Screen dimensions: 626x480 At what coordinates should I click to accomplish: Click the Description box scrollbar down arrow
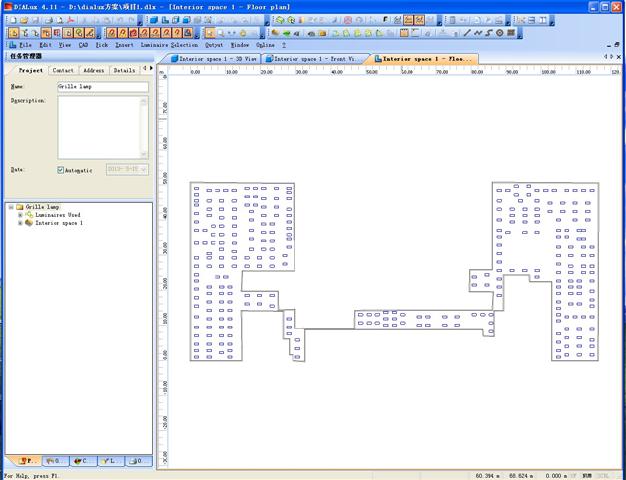[x=144, y=154]
